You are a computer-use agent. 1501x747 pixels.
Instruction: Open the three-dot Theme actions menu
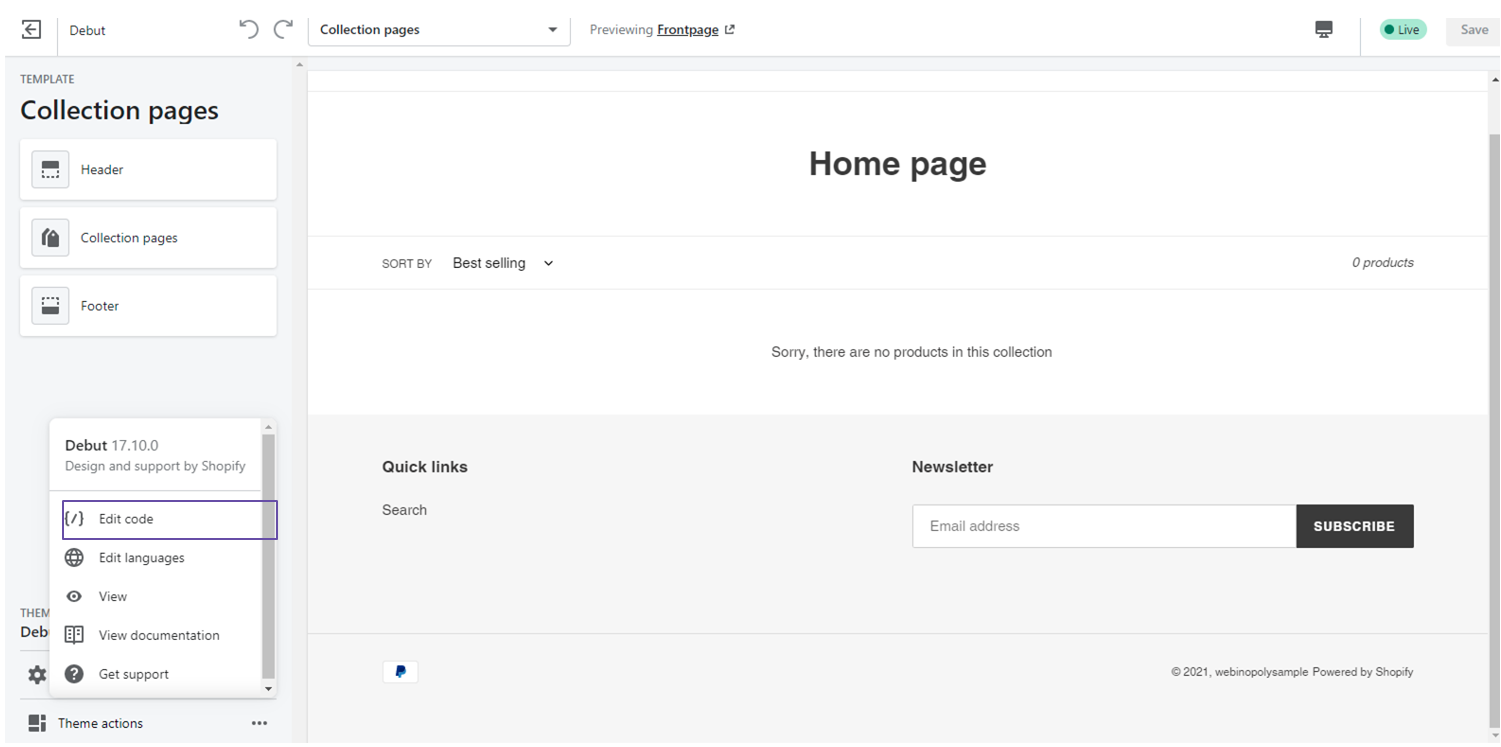[259, 723]
